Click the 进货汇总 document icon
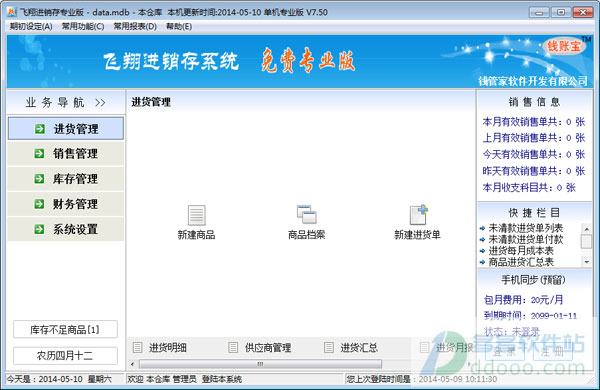 click(328, 348)
